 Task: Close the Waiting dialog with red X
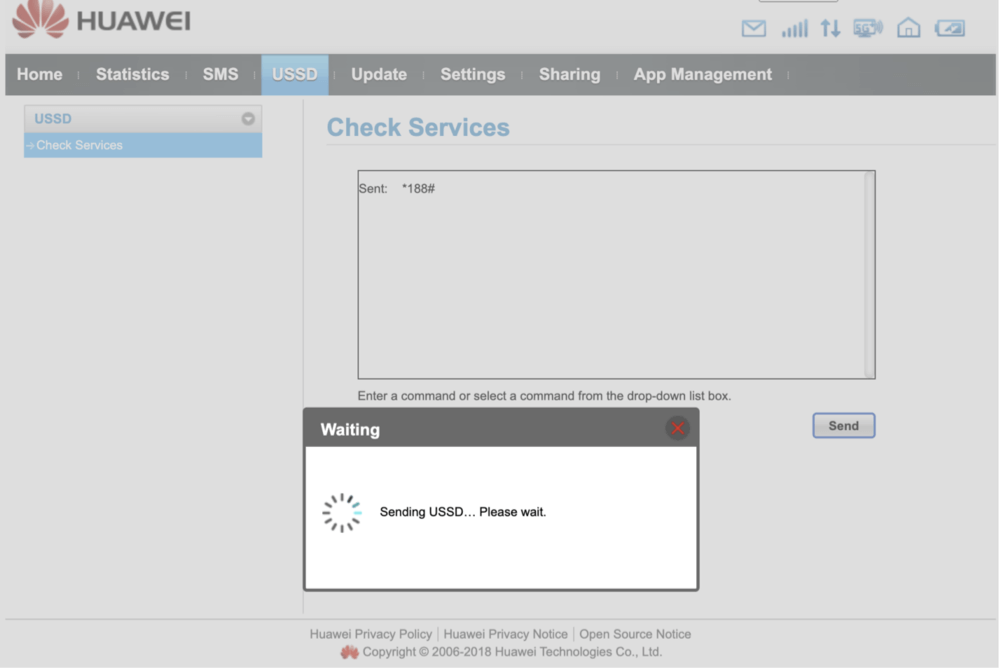[677, 428]
